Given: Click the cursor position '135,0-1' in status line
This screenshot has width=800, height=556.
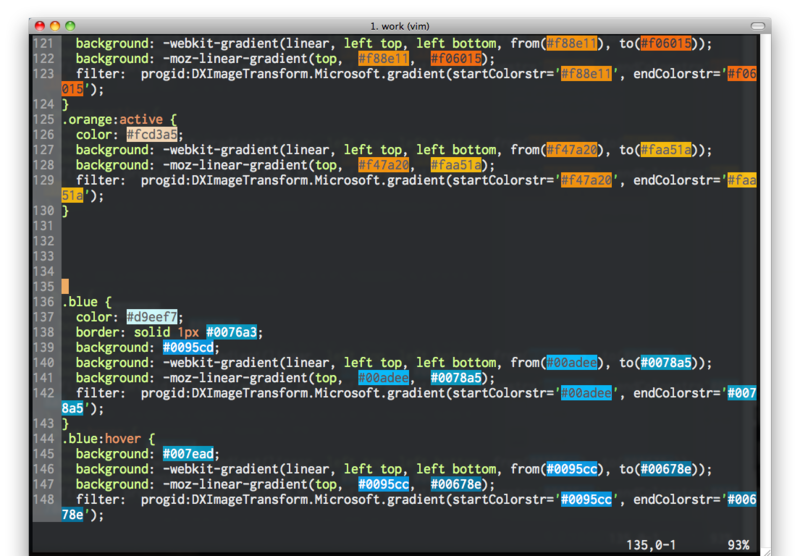Looking at the screenshot, I should [651, 545].
